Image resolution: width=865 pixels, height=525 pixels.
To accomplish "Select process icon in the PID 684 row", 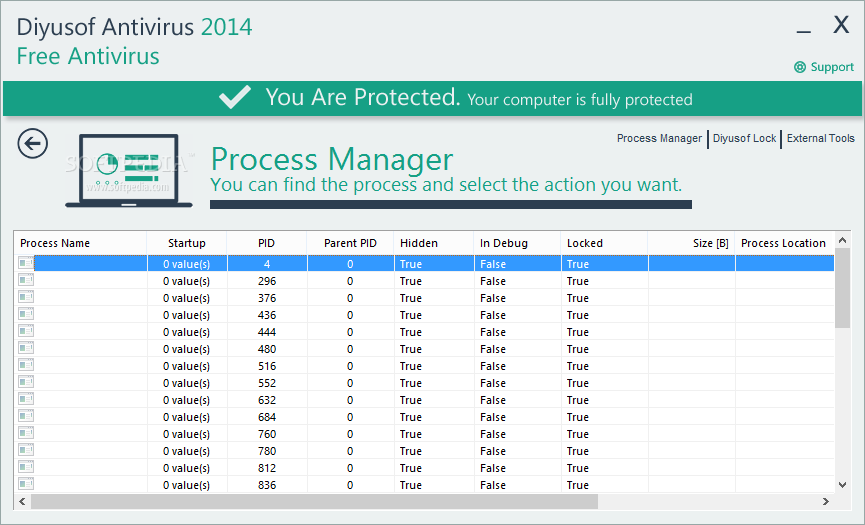I will tap(26, 417).
